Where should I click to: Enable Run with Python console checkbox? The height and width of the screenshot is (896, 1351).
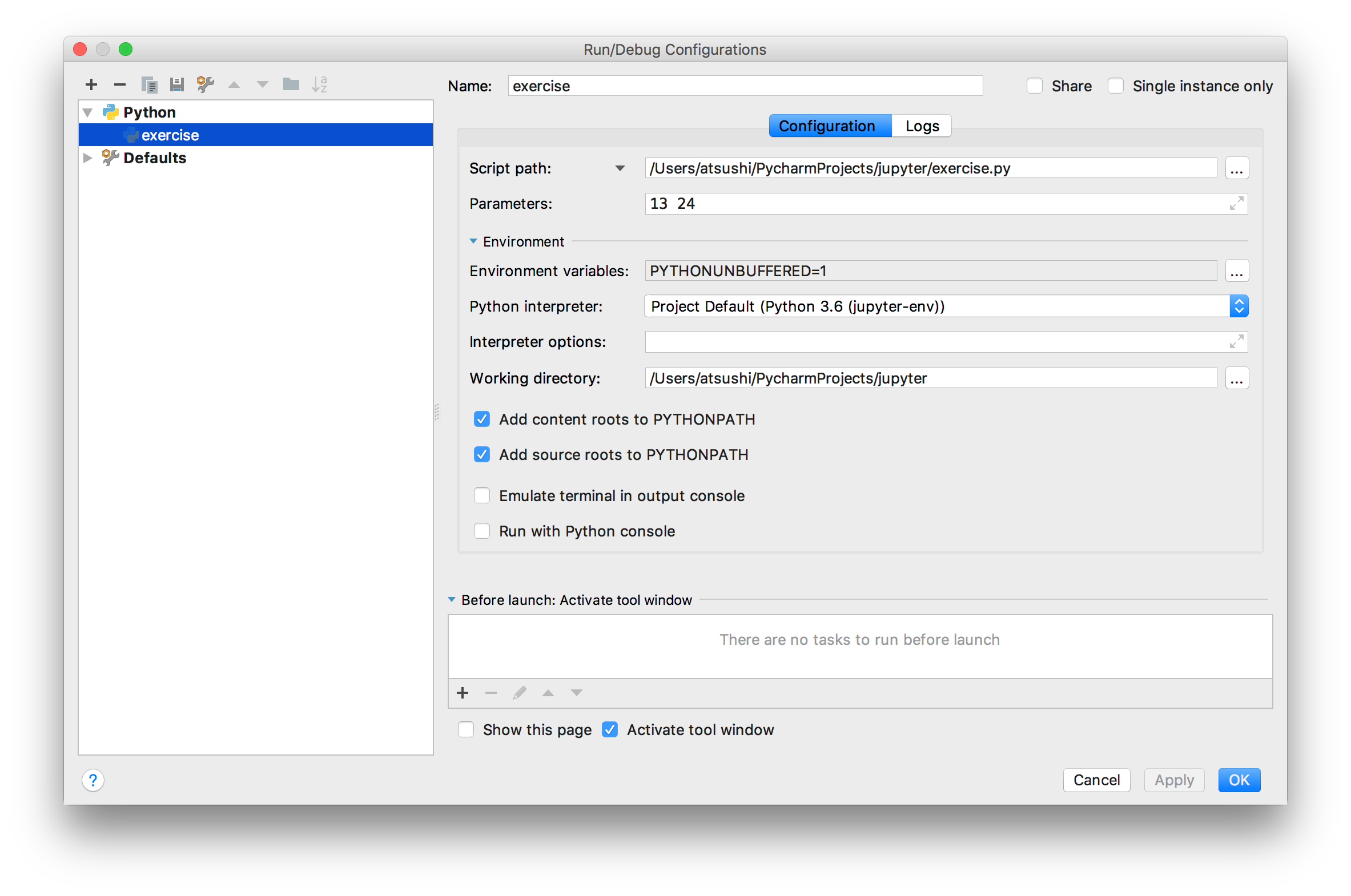482,531
